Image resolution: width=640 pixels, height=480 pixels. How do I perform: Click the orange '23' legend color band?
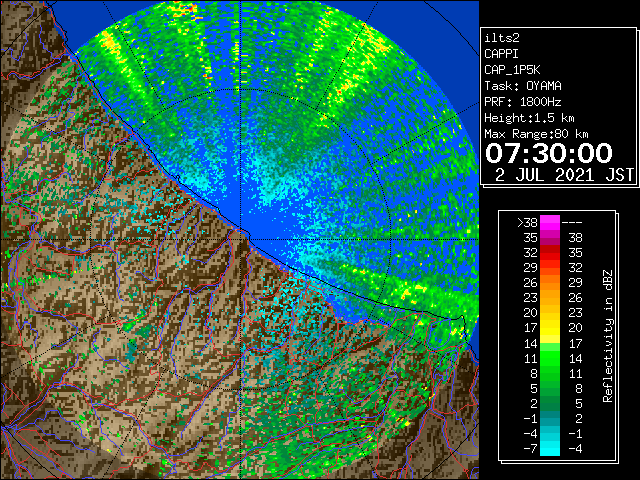click(x=550, y=298)
